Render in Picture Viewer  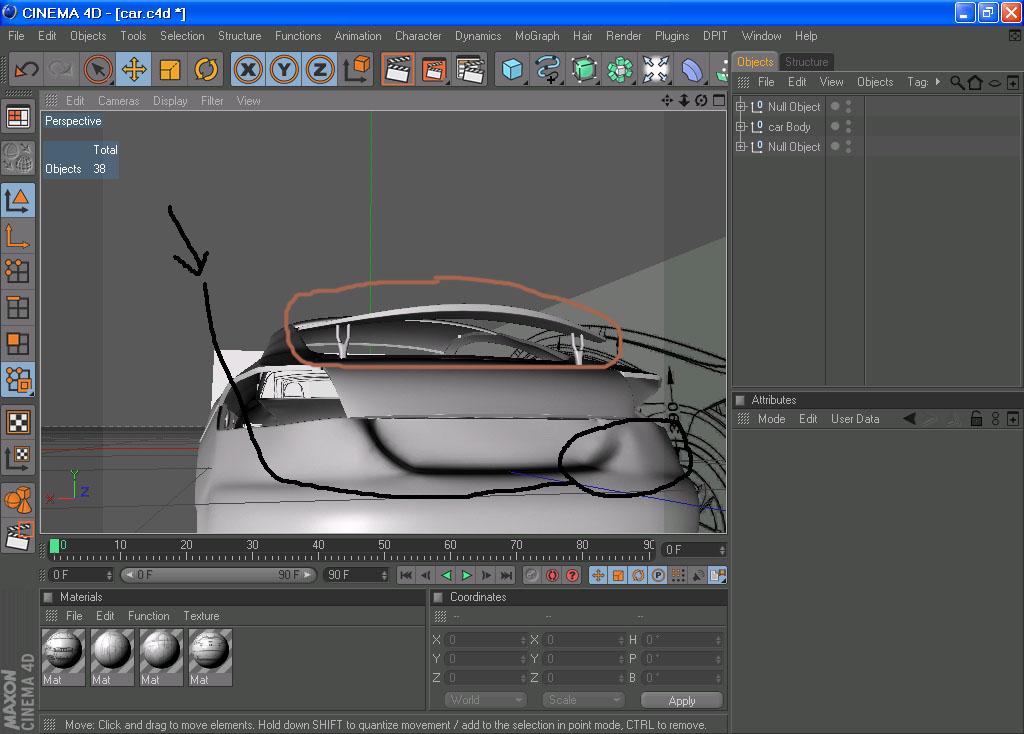[434, 69]
